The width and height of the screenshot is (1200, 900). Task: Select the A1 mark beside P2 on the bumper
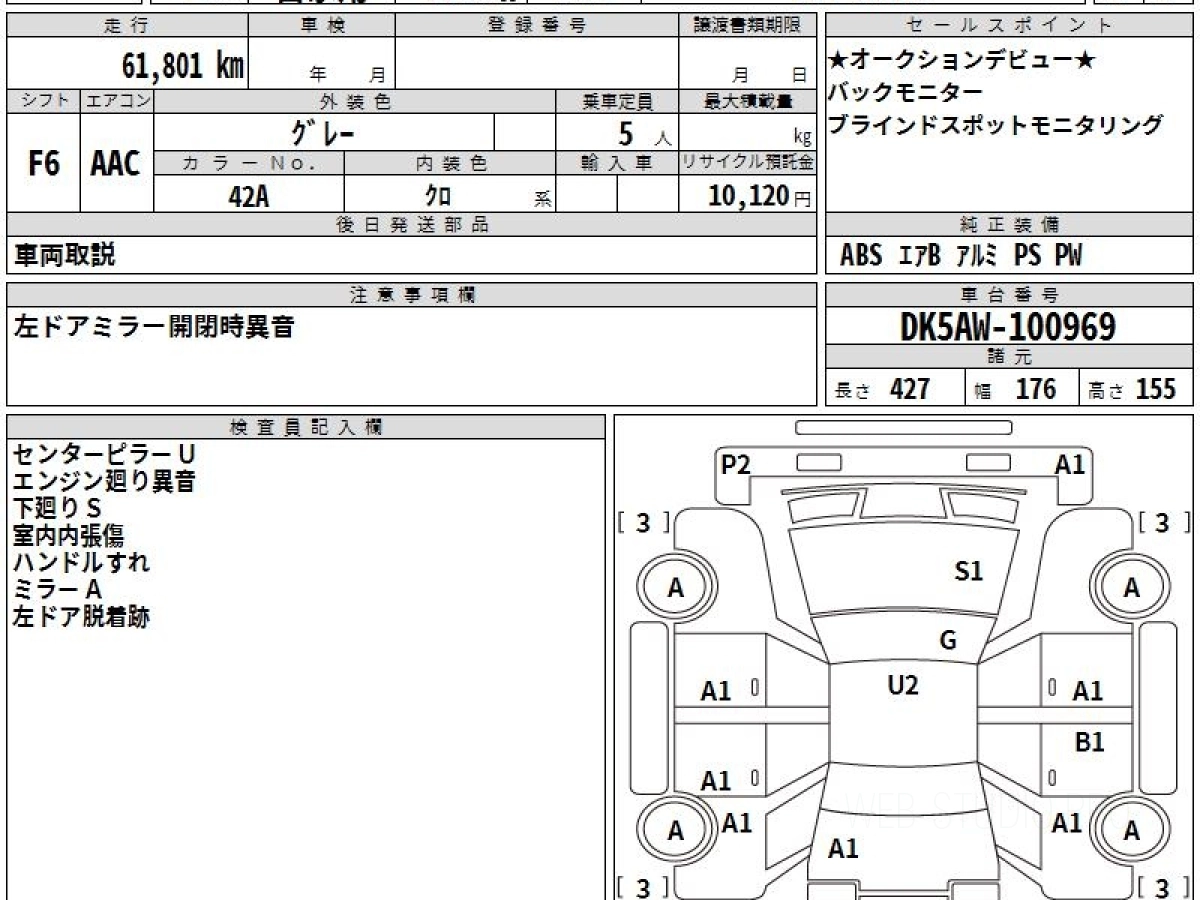[1070, 464]
